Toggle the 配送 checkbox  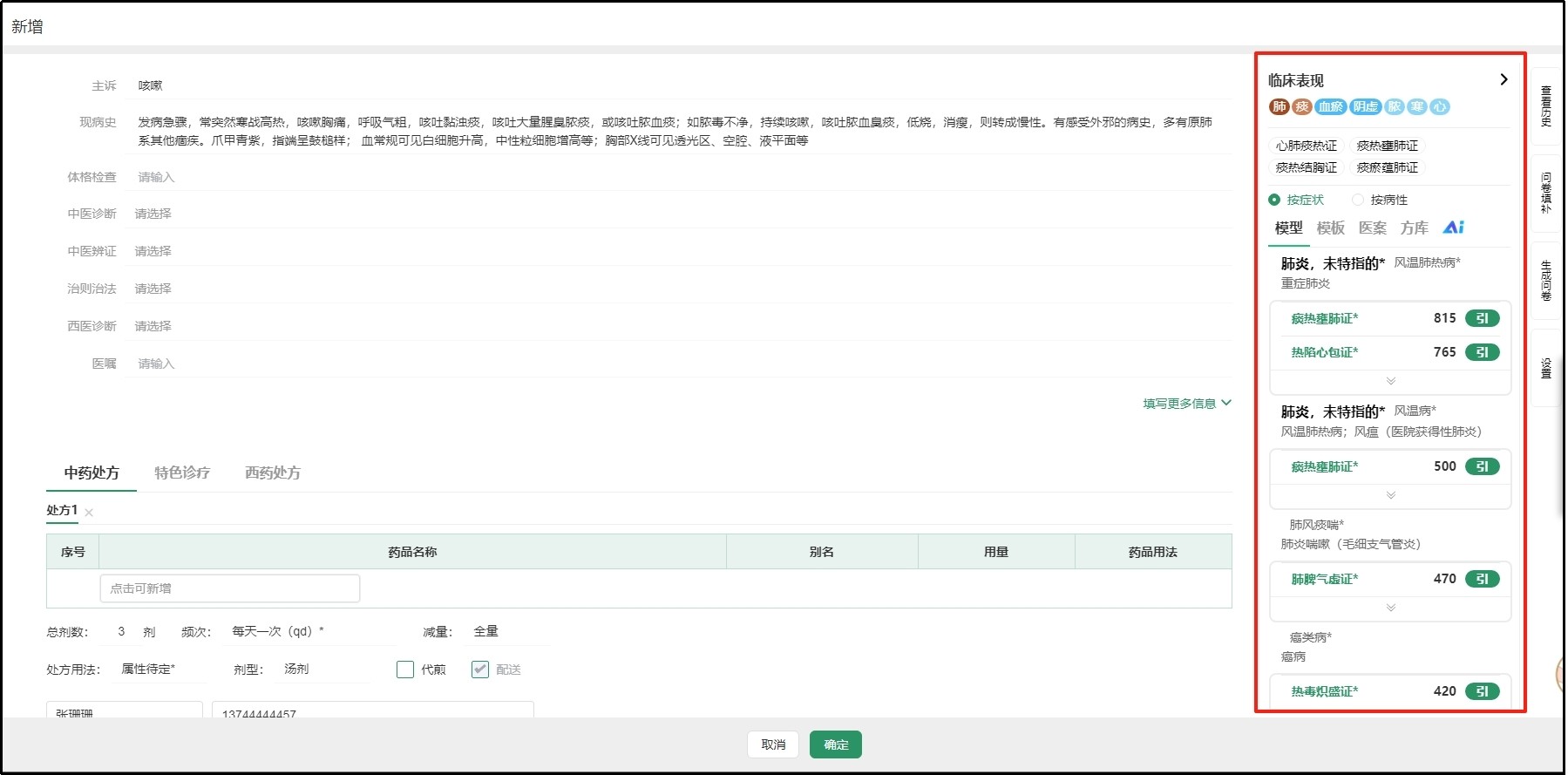click(x=480, y=670)
